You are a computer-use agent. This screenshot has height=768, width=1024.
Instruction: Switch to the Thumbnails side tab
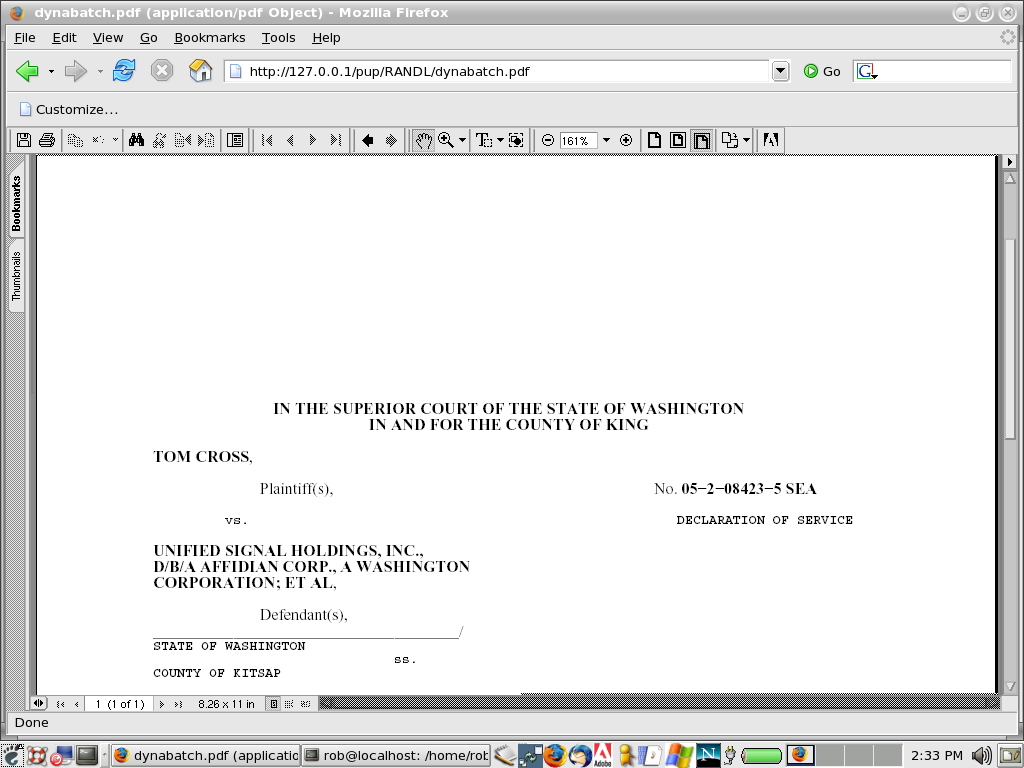16,277
